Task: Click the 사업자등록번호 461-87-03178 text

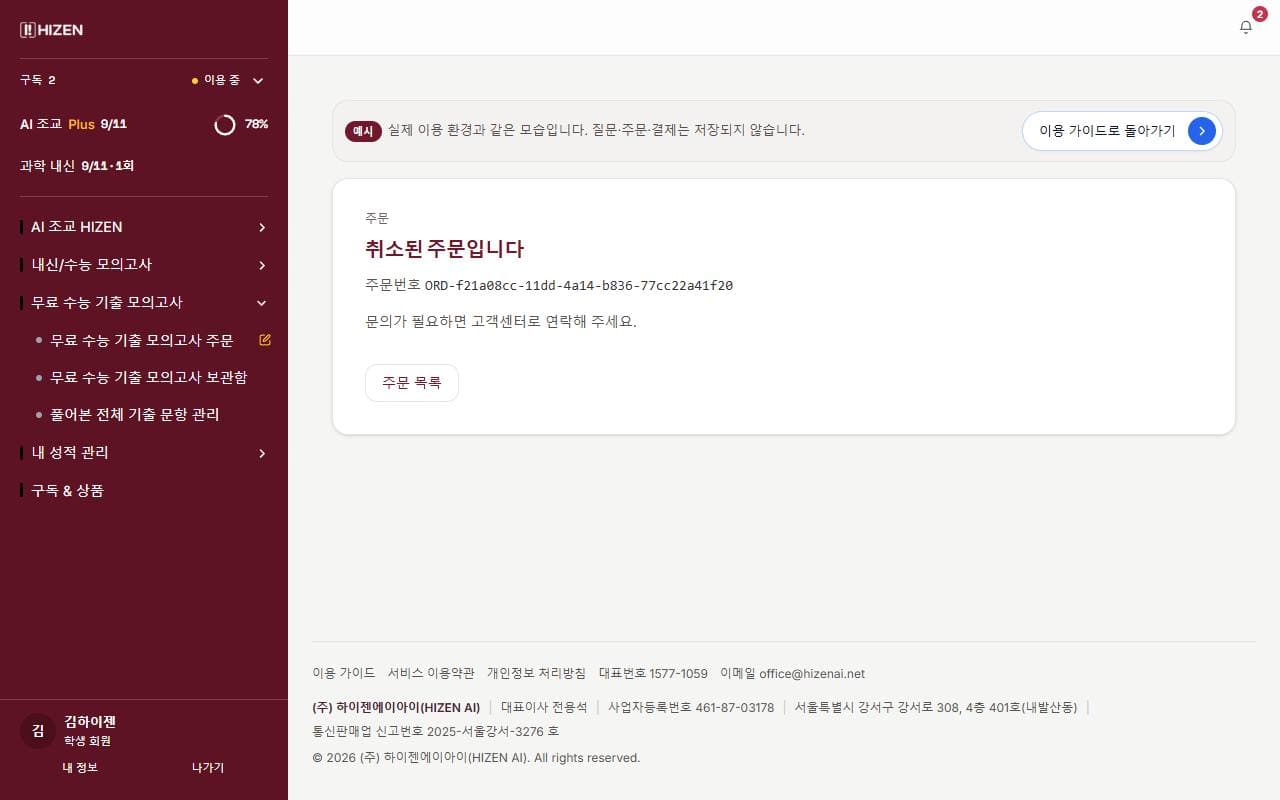Action: [x=691, y=707]
